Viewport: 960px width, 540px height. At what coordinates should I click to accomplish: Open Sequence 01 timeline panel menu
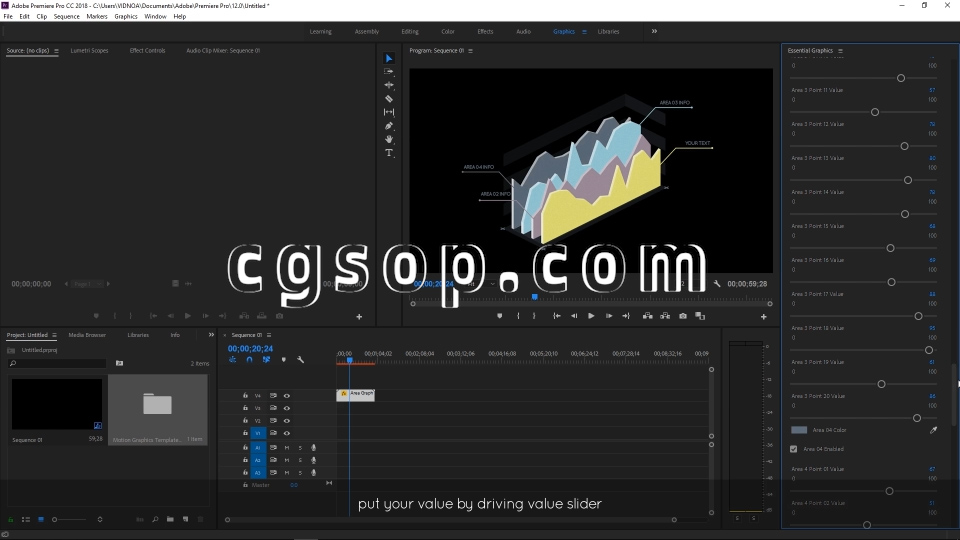click(x=269, y=335)
